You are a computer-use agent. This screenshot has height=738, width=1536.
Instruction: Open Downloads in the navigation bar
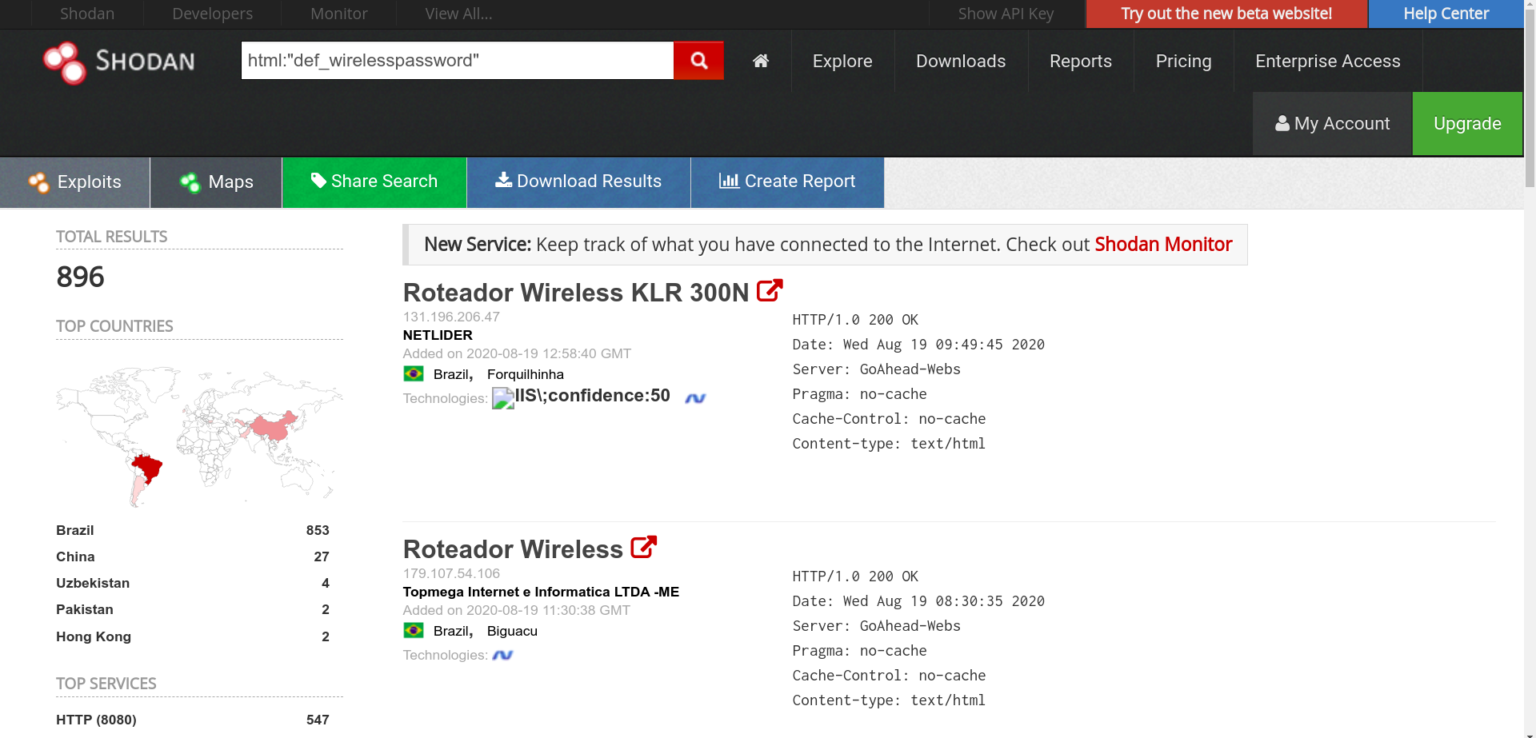(961, 61)
